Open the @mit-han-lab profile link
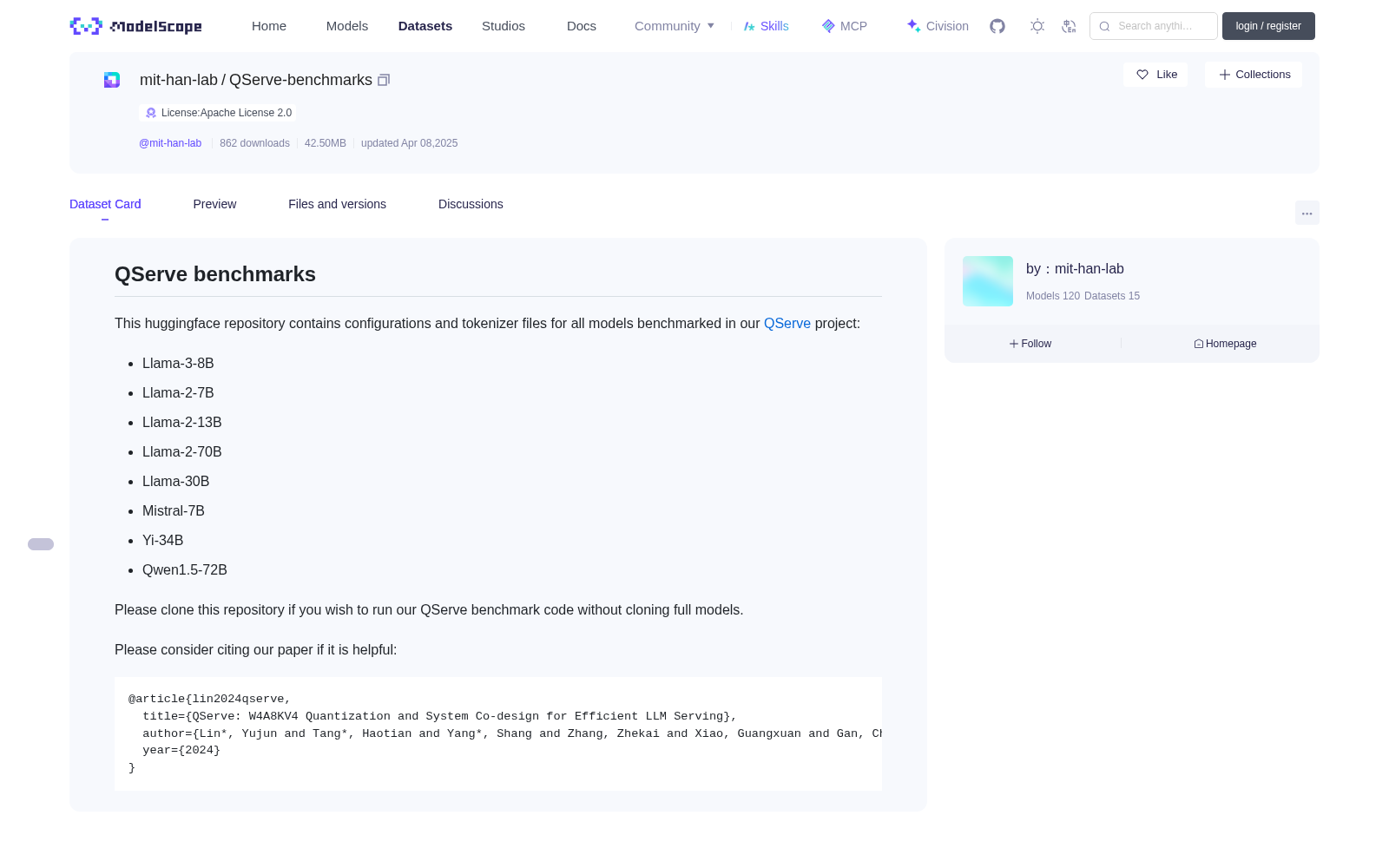The width and height of the screenshot is (1389, 868). click(x=170, y=143)
